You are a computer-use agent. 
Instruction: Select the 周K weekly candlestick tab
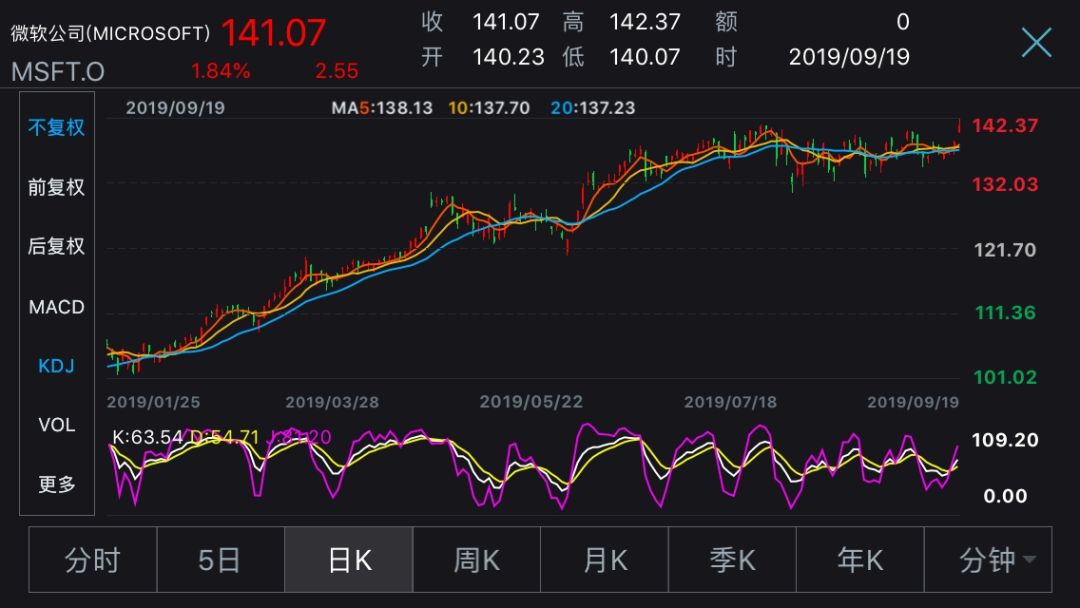pos(477,560)
